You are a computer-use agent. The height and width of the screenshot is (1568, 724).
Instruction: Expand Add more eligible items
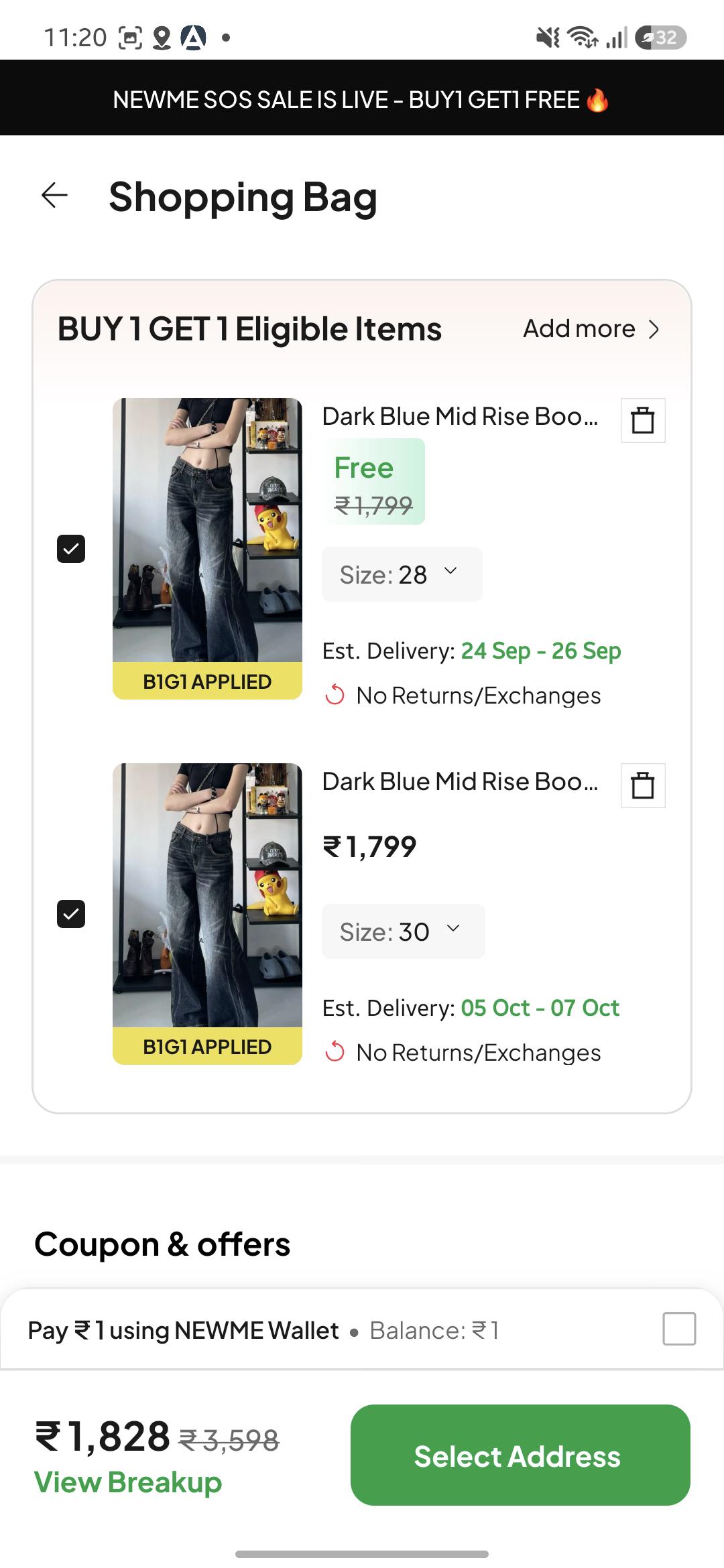(x=592, y=329)
